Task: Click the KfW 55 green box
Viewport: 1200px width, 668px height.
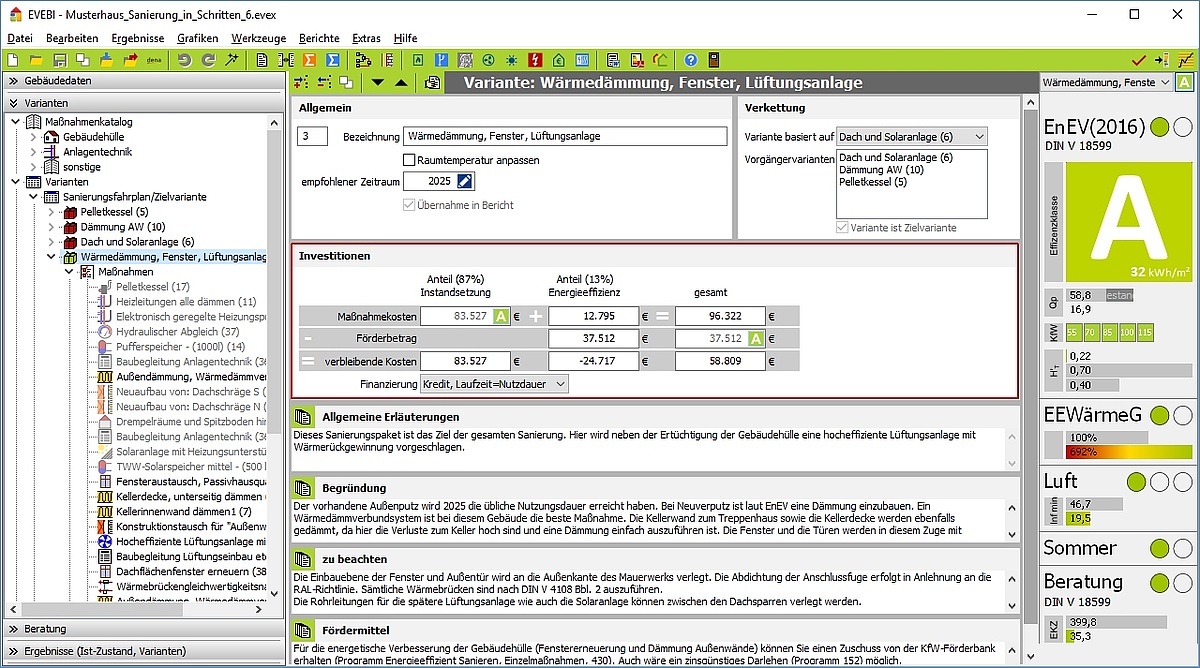Action: pyautogui.click(x=1073, y=332)
